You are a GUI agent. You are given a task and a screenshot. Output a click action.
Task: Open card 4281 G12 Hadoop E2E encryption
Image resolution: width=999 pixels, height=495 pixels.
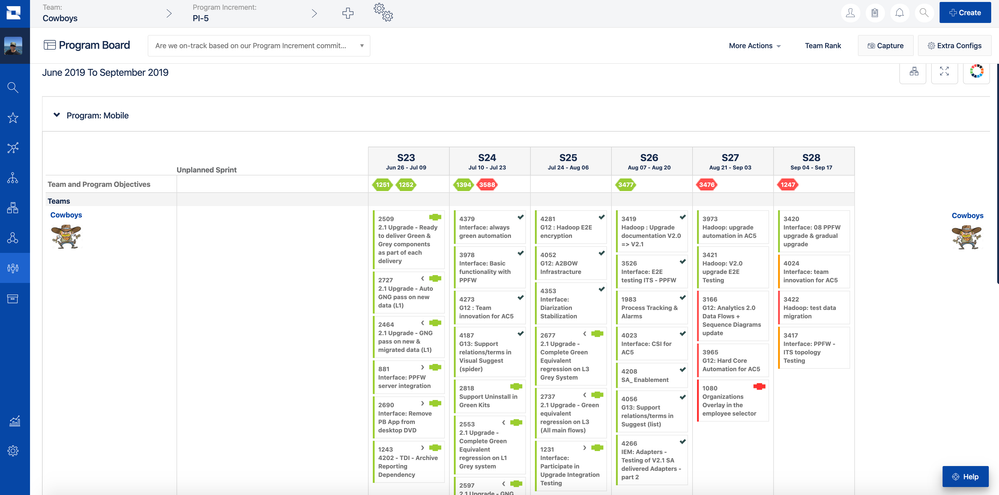point(571,227)
